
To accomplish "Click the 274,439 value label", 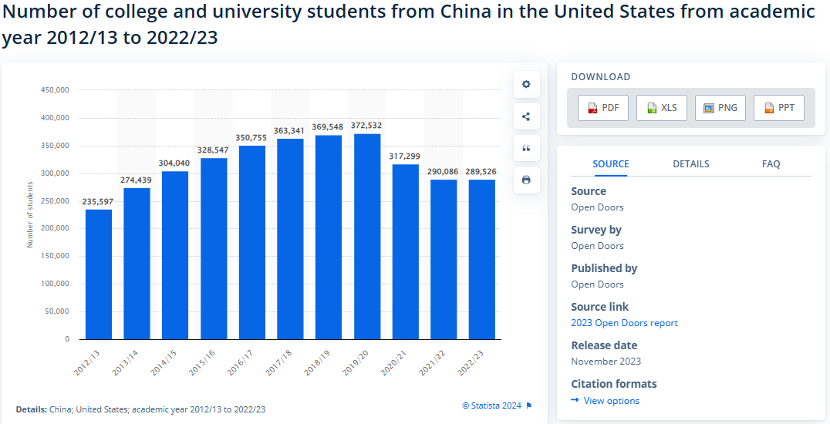I will (136, 180).
